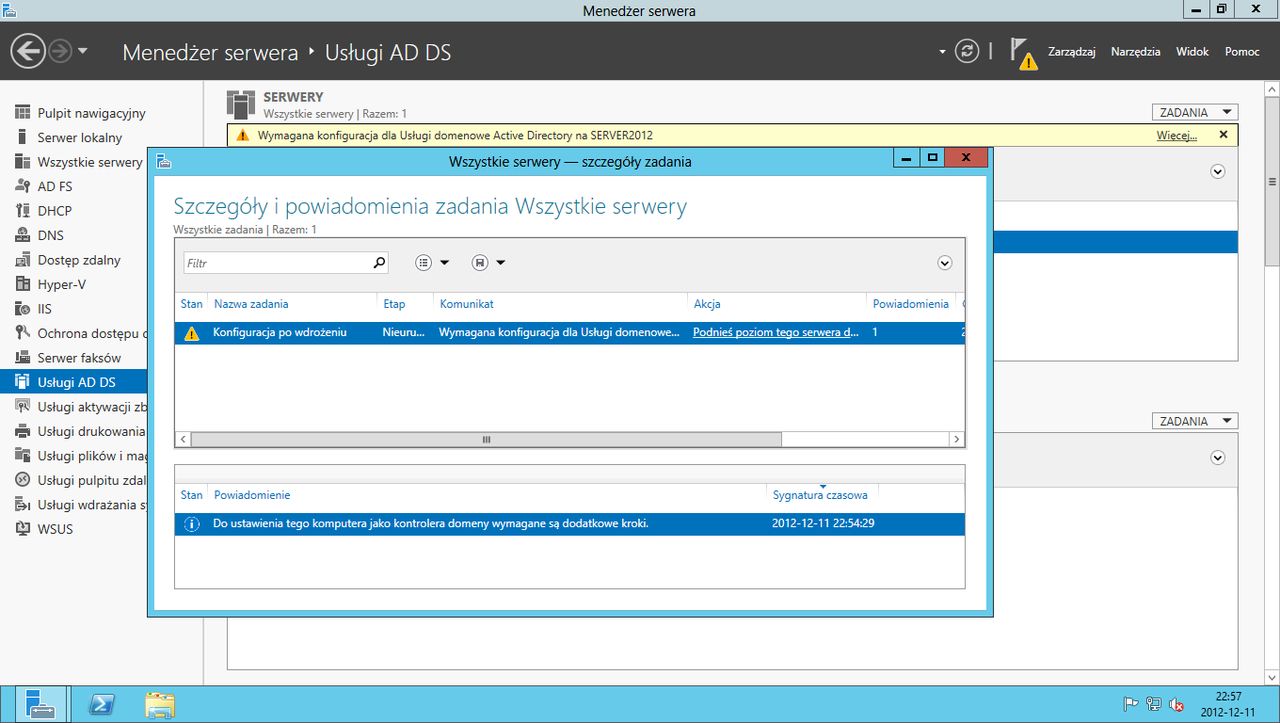Screen dimensions: 1280x723
Task: Sort by Etap column header
Action: pos(394,304)
